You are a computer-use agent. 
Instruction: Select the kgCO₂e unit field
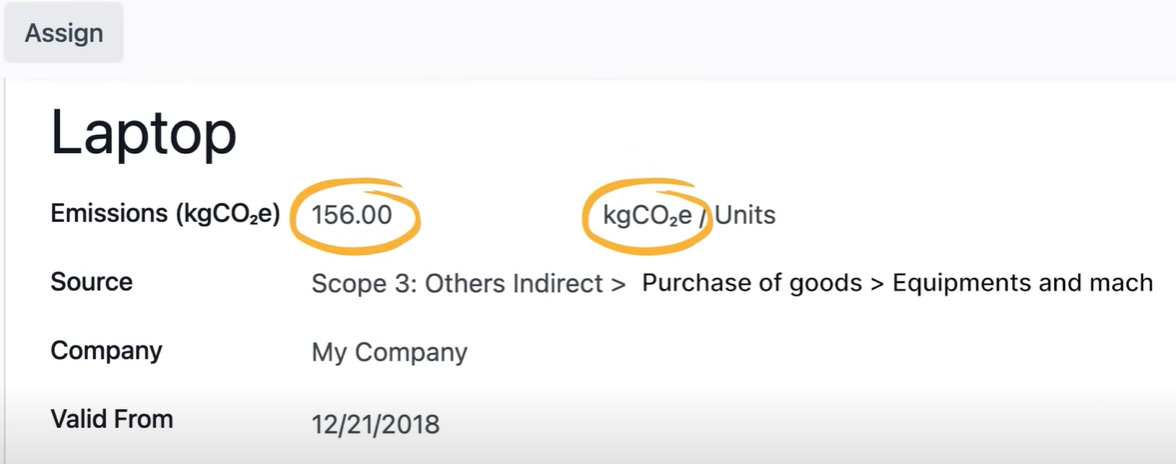click(647, 215)
